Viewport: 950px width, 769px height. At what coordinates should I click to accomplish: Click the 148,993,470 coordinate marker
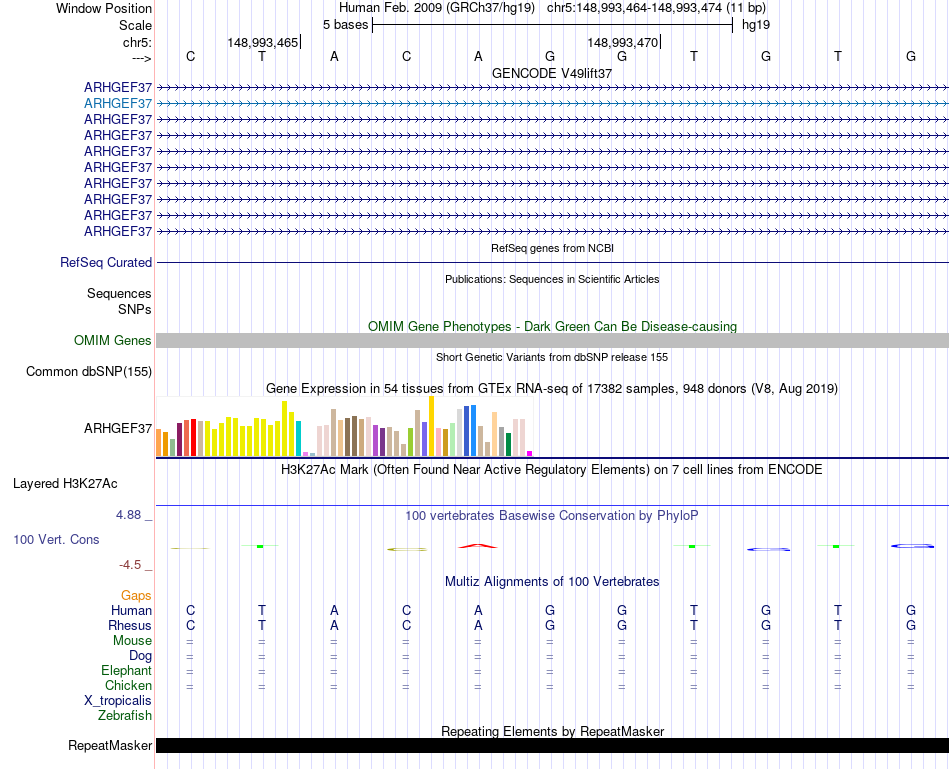pos(622,42)
